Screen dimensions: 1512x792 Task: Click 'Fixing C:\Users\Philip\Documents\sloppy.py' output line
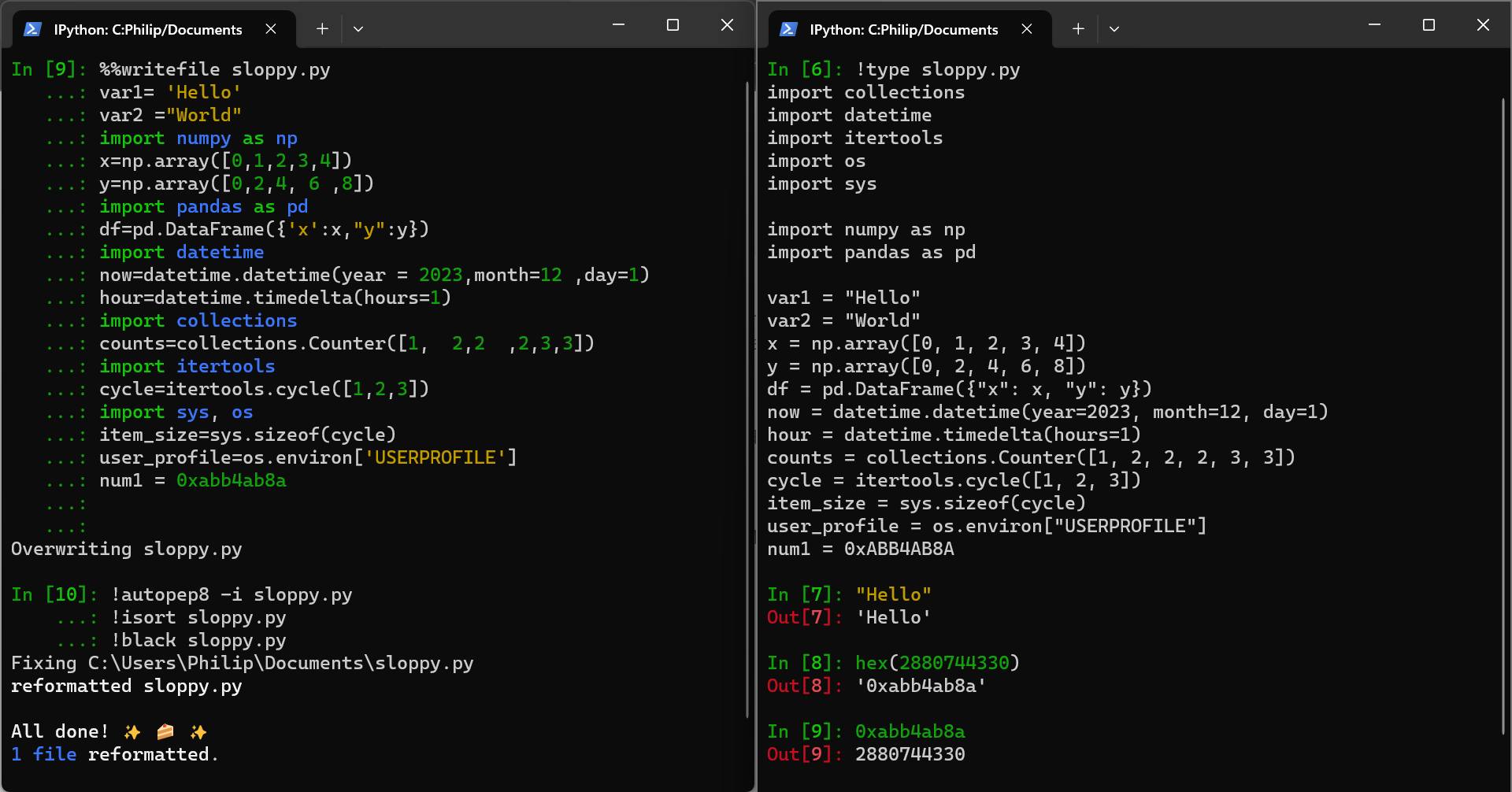243,663
